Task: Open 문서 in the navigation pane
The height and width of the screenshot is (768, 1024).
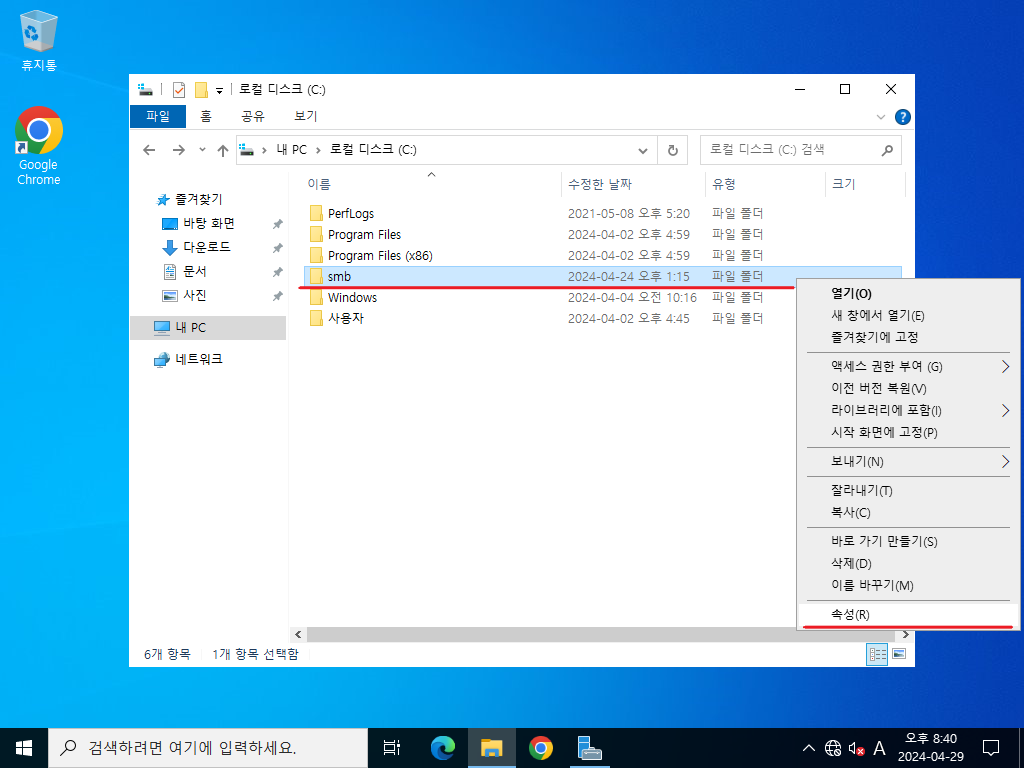Action: click(x=195, y=272)
